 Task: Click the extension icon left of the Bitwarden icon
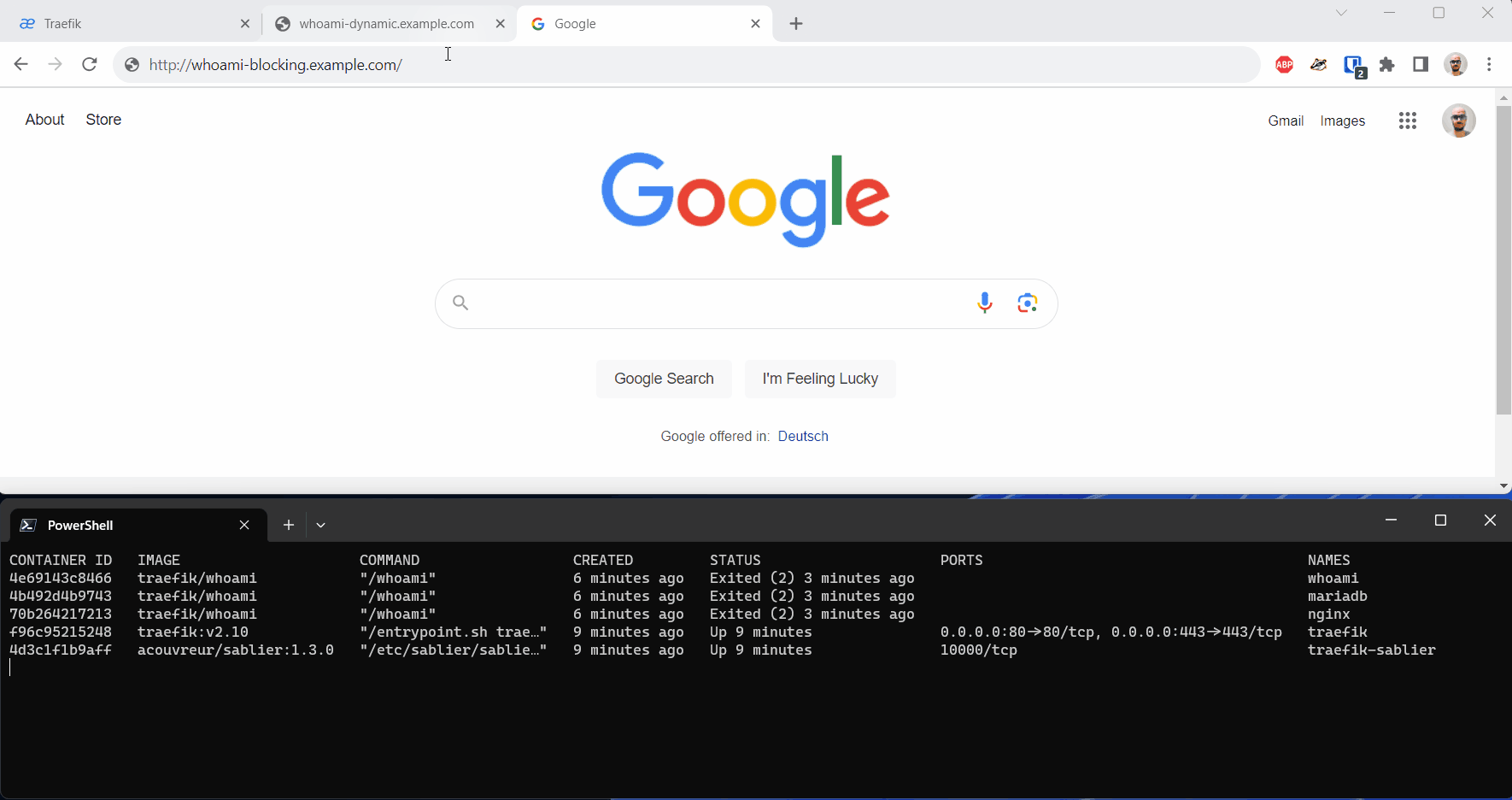1319,64
